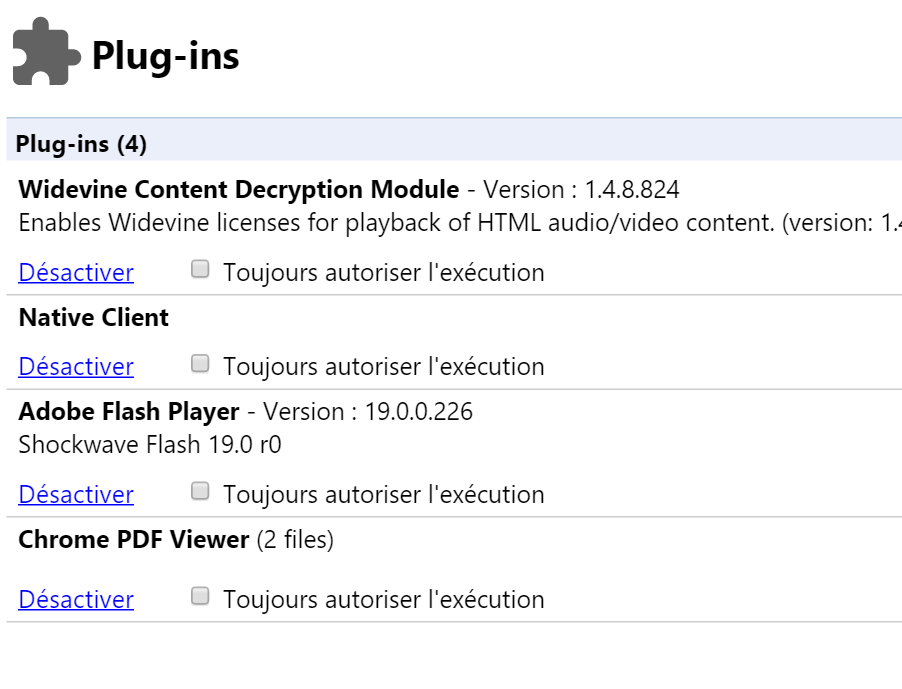Click the Flash version 19.0.0.226 text
The width and height of the screenshot is (902, 689).
(368, 412)
